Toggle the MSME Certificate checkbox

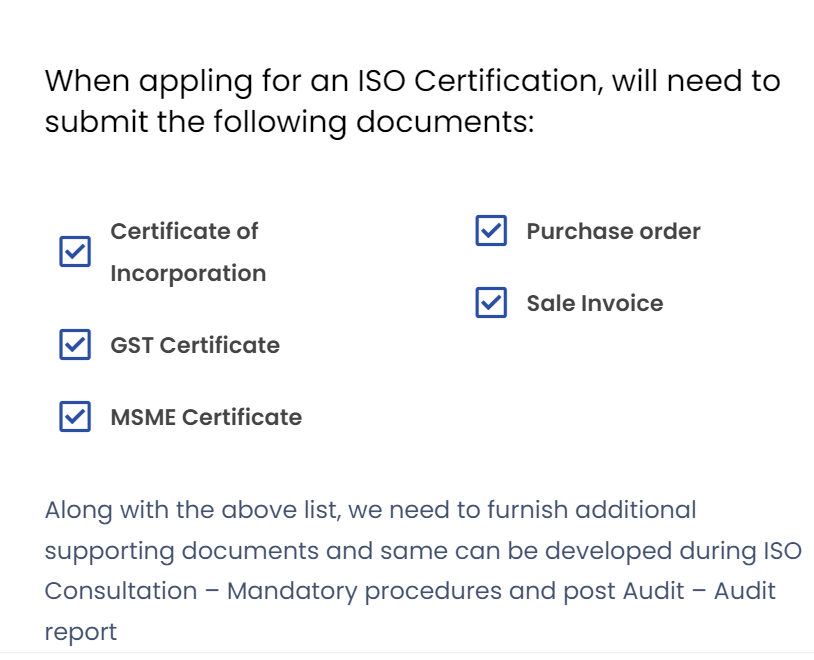coord(75,416)
